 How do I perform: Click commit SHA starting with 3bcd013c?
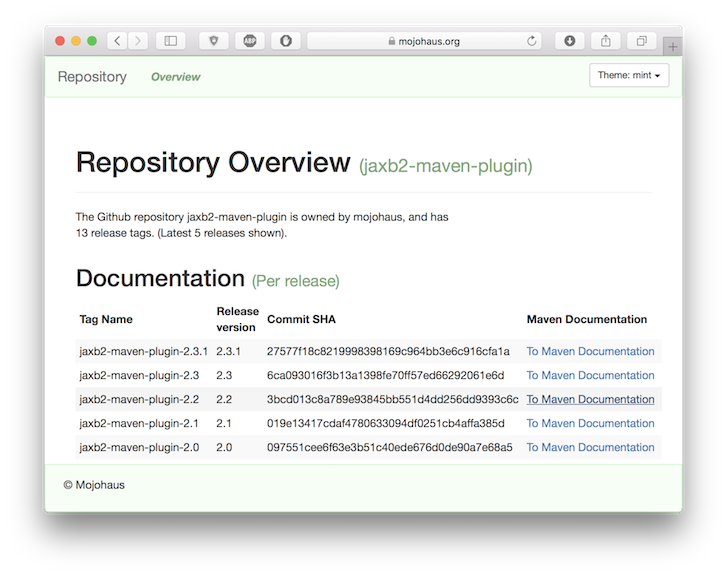pos(392,400)
